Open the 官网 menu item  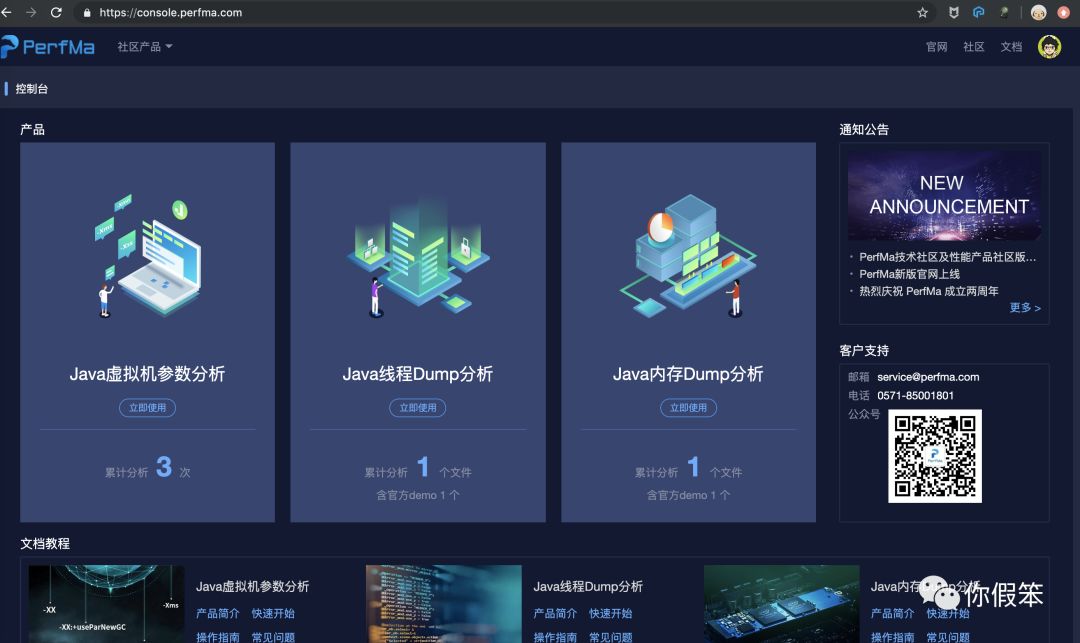coord(935,46)
